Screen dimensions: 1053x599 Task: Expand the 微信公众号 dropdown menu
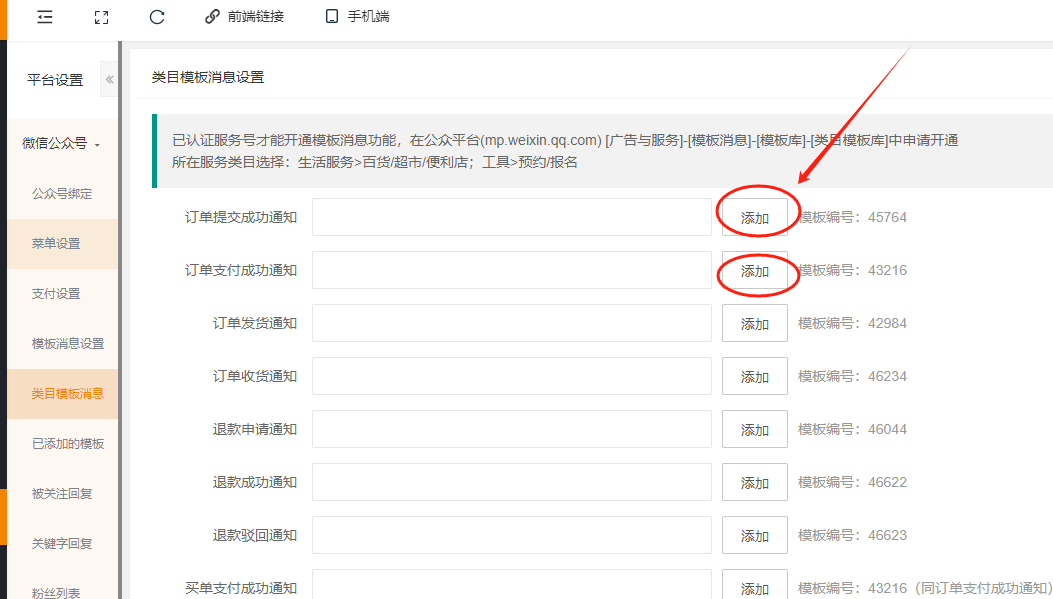click(61, 144)
